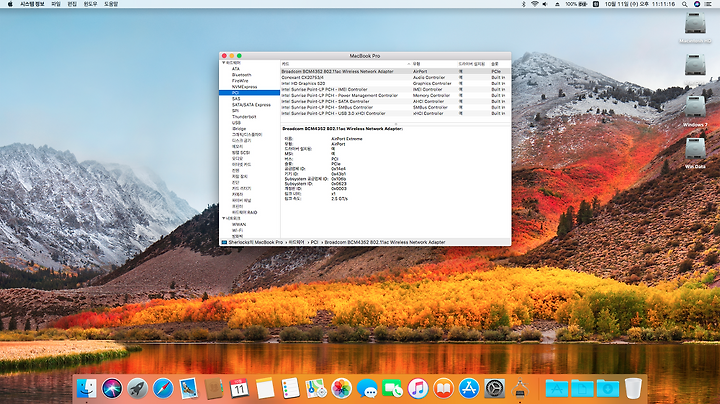Select Windows 7 drive on desktop
The image size is (720, 404).
(695, 110)
